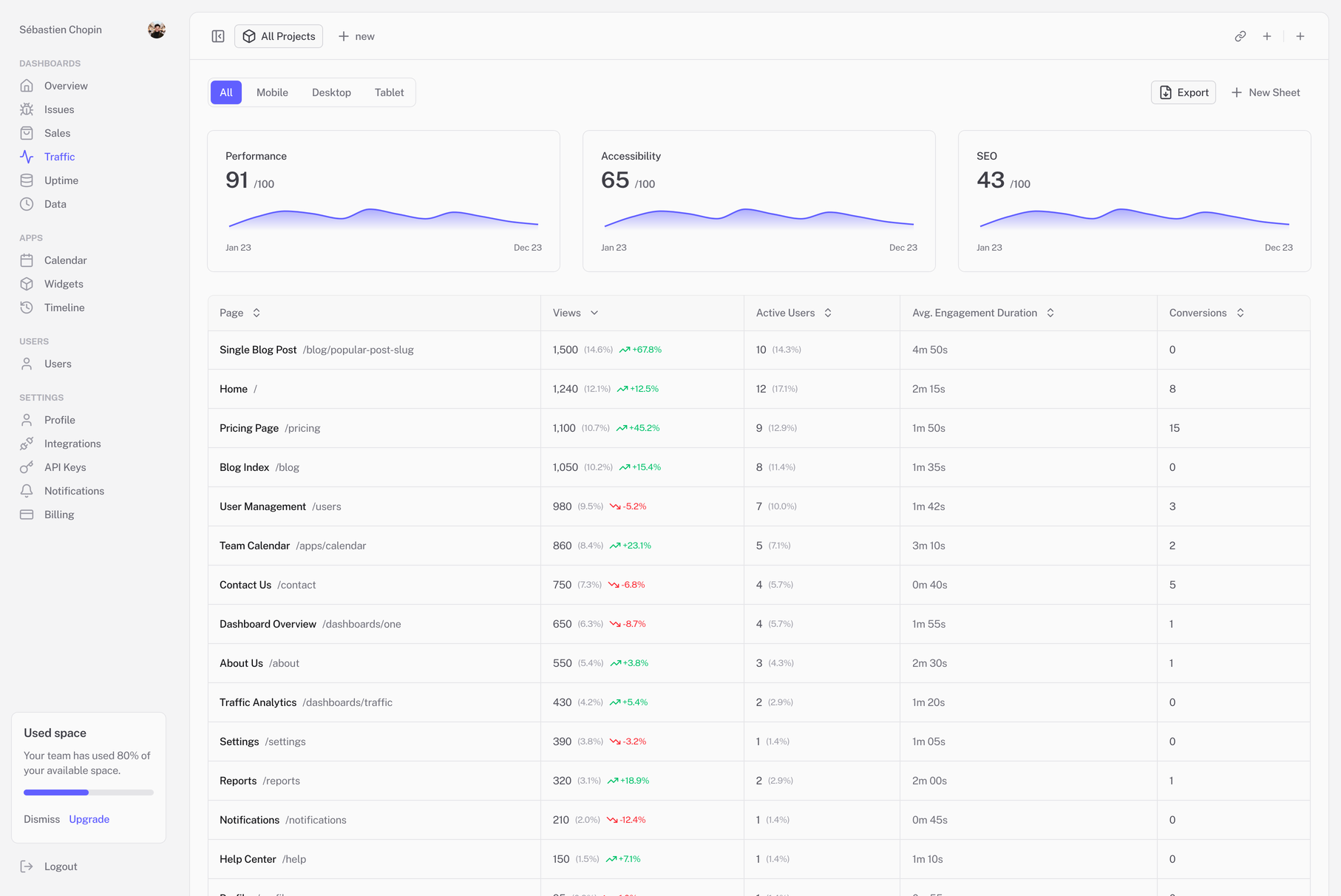
Task: Click the Export button
Action: [1183, 92]
